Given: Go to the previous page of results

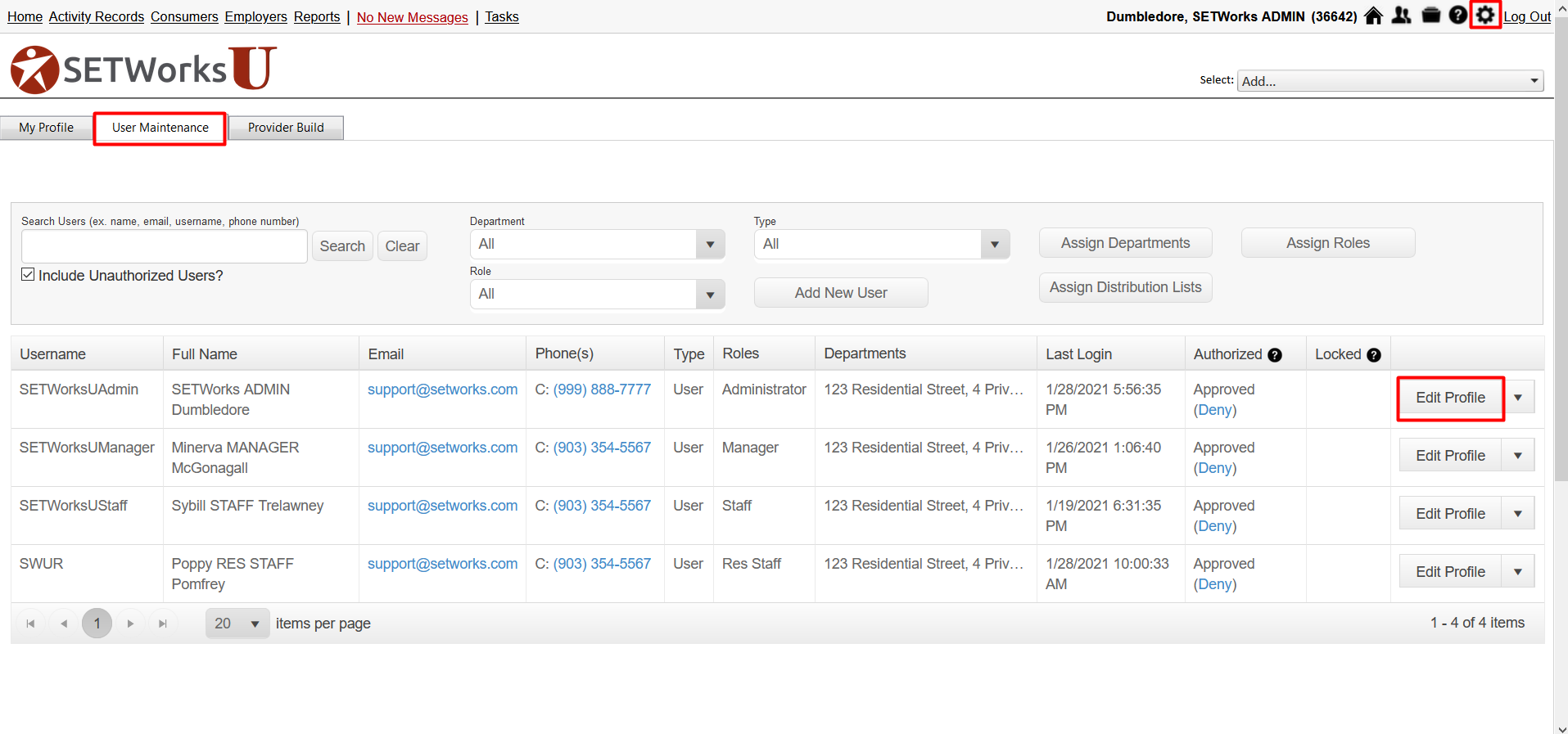Looking at the screenshot, I should (64, 624).
